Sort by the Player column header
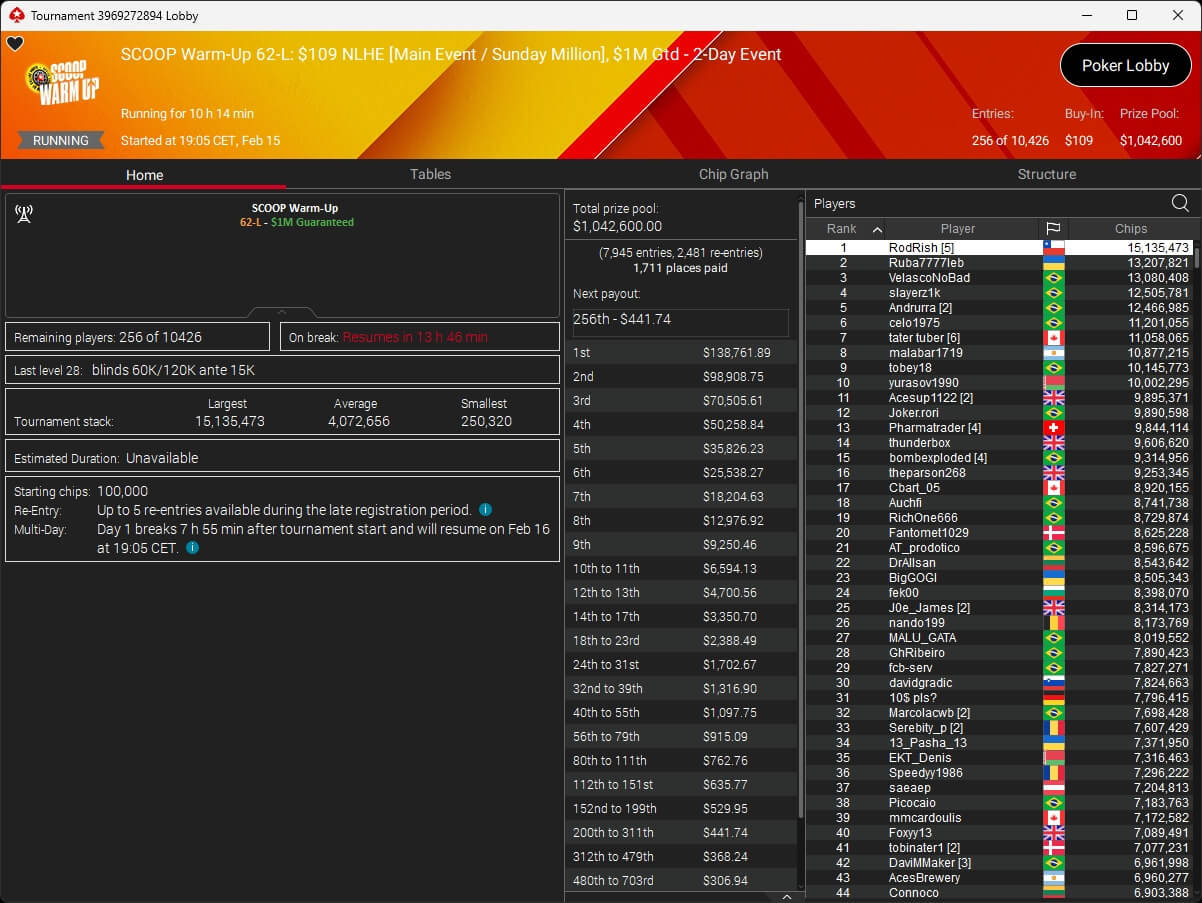1202x903 pixels. click(x=957, y=229)
